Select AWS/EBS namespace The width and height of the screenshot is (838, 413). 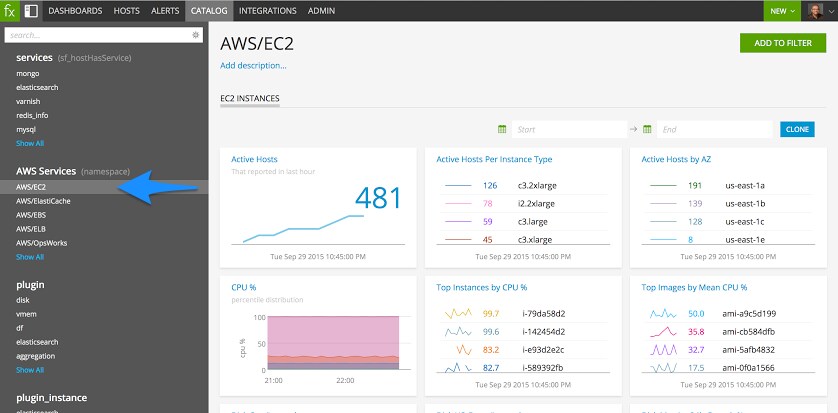(x=31, y=215)
